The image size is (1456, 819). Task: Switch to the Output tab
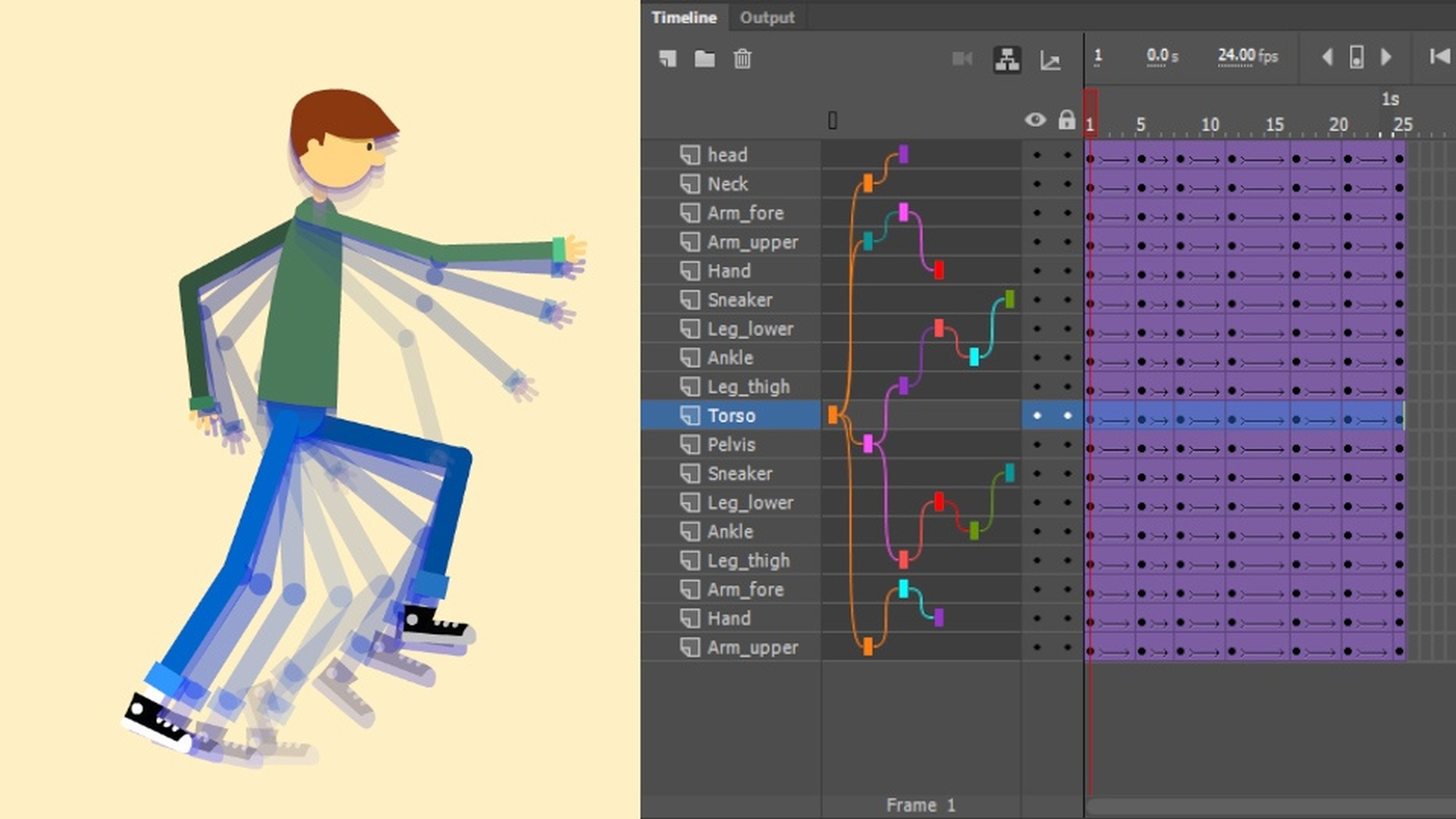(x=767, y=17)
